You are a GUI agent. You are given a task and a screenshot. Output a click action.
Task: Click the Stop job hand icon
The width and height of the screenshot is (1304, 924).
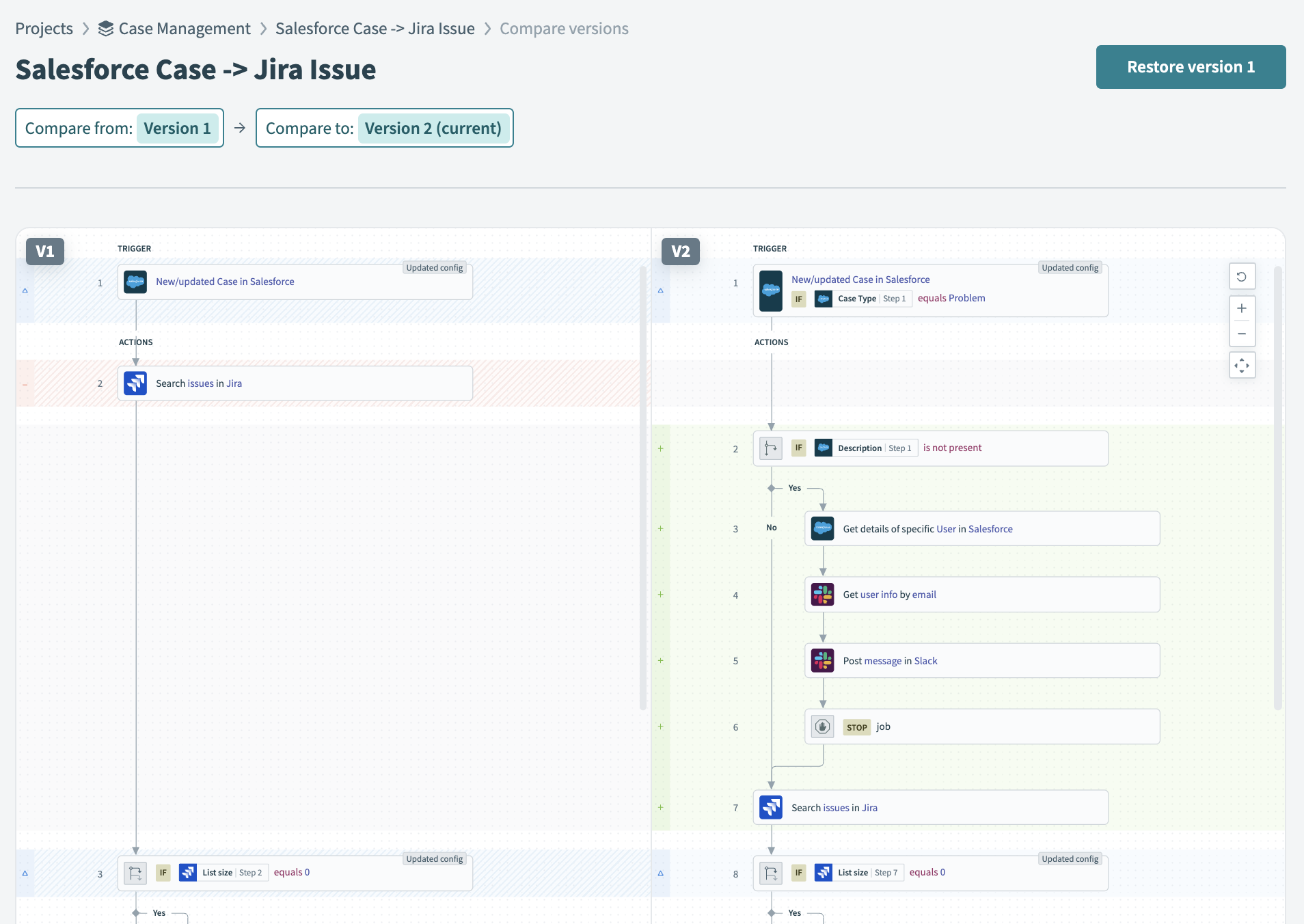[822, 726]
